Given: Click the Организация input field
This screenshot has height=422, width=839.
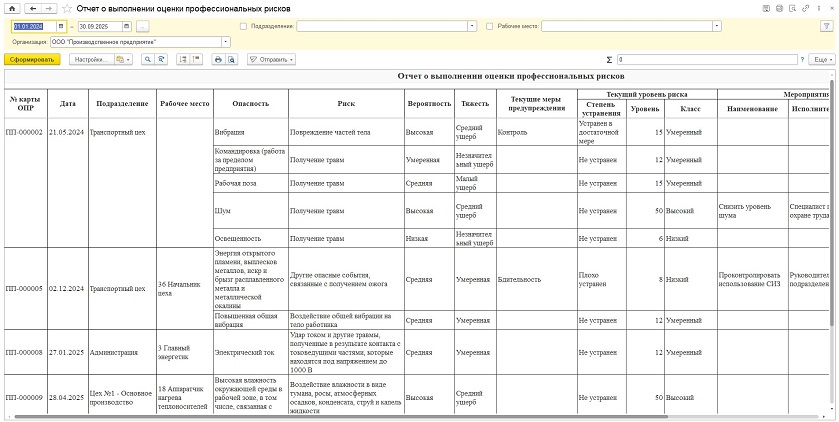Looking at the screenshot, I should point(136,42).
